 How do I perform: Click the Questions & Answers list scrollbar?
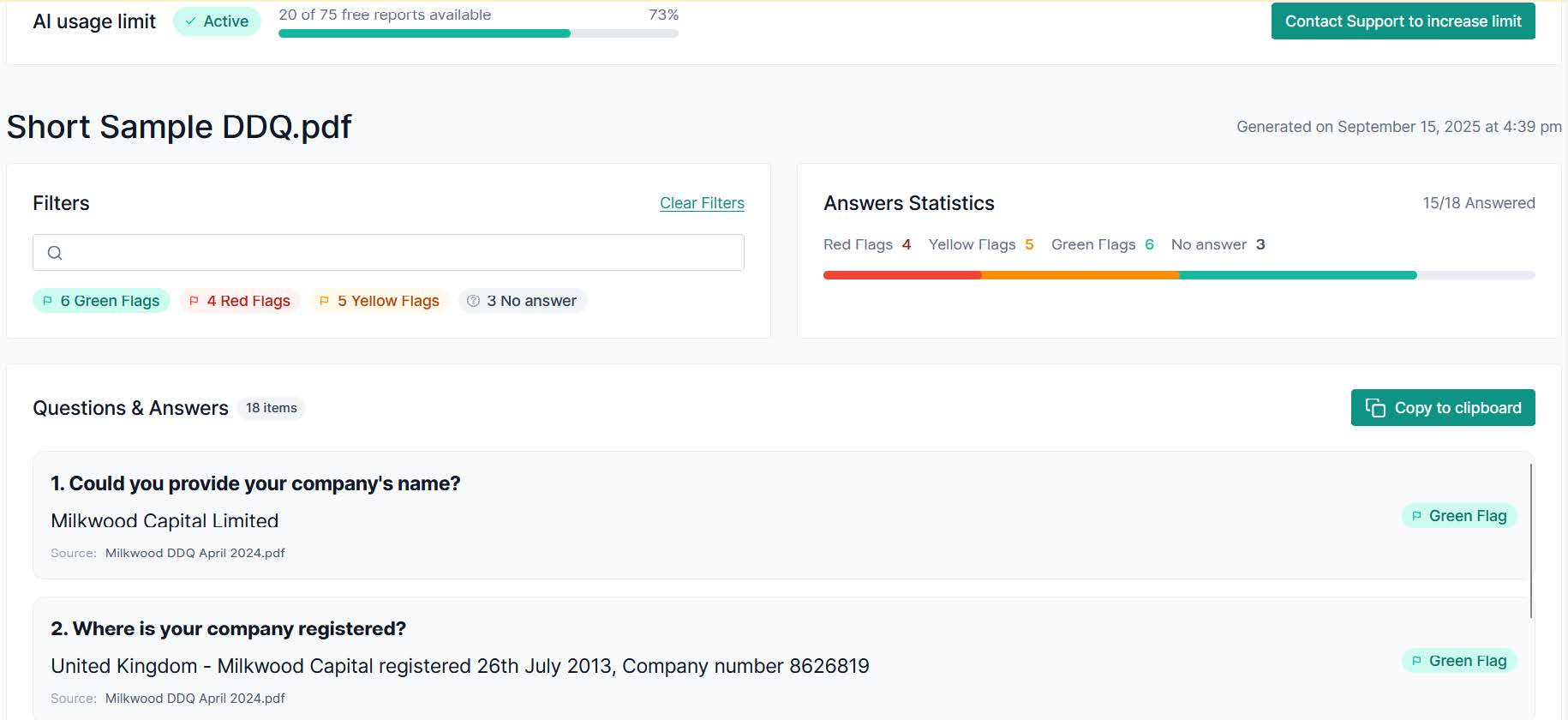[x=1530, y=540]
